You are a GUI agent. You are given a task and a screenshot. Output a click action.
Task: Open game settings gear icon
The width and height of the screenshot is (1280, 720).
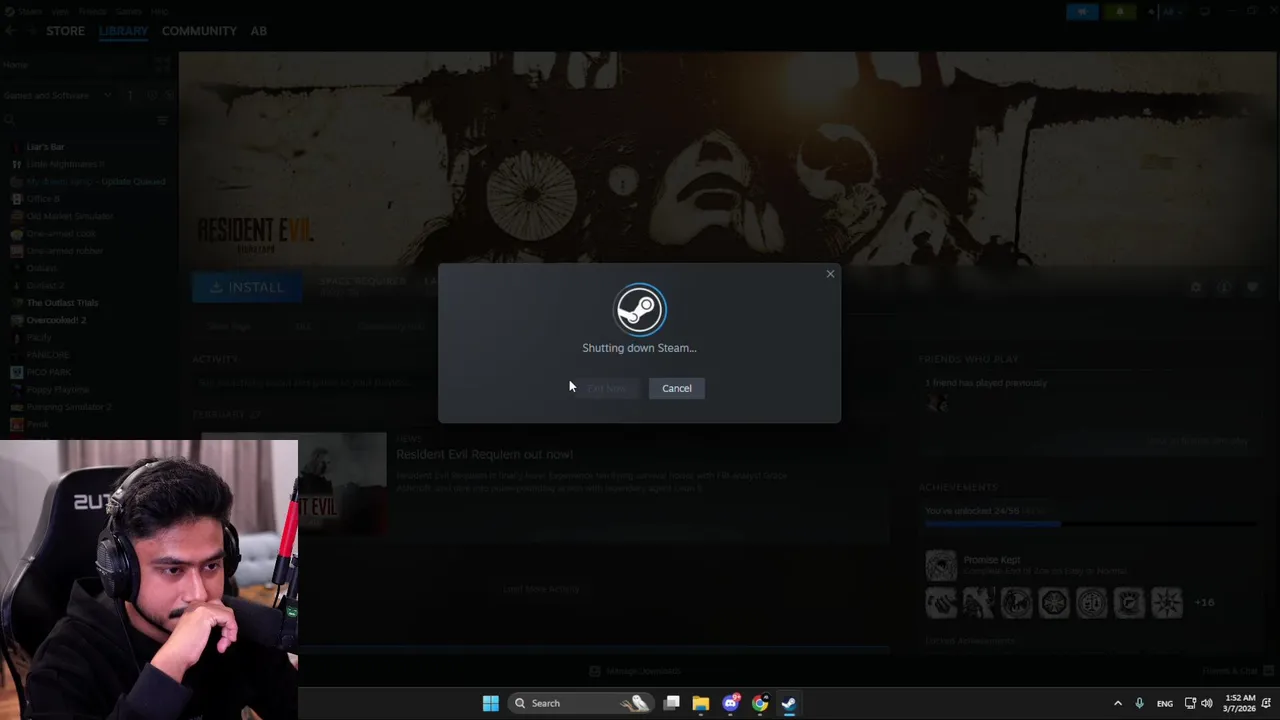1196,287
